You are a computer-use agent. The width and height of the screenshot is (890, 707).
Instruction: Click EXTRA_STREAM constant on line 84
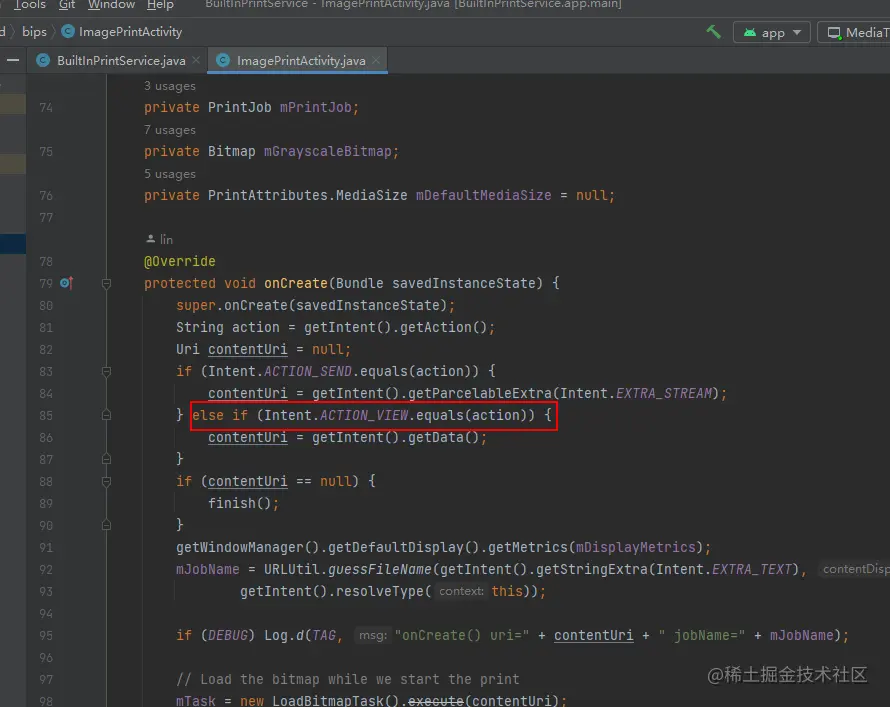[x=664, y=393]
